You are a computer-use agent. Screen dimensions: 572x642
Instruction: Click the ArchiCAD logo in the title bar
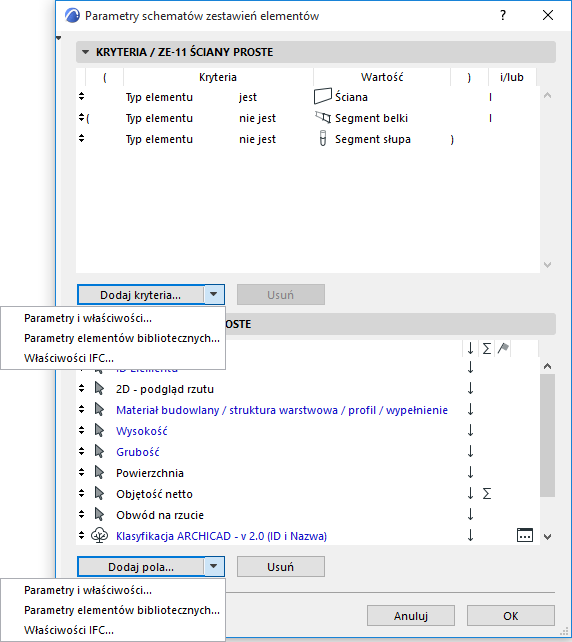point(72,16)
